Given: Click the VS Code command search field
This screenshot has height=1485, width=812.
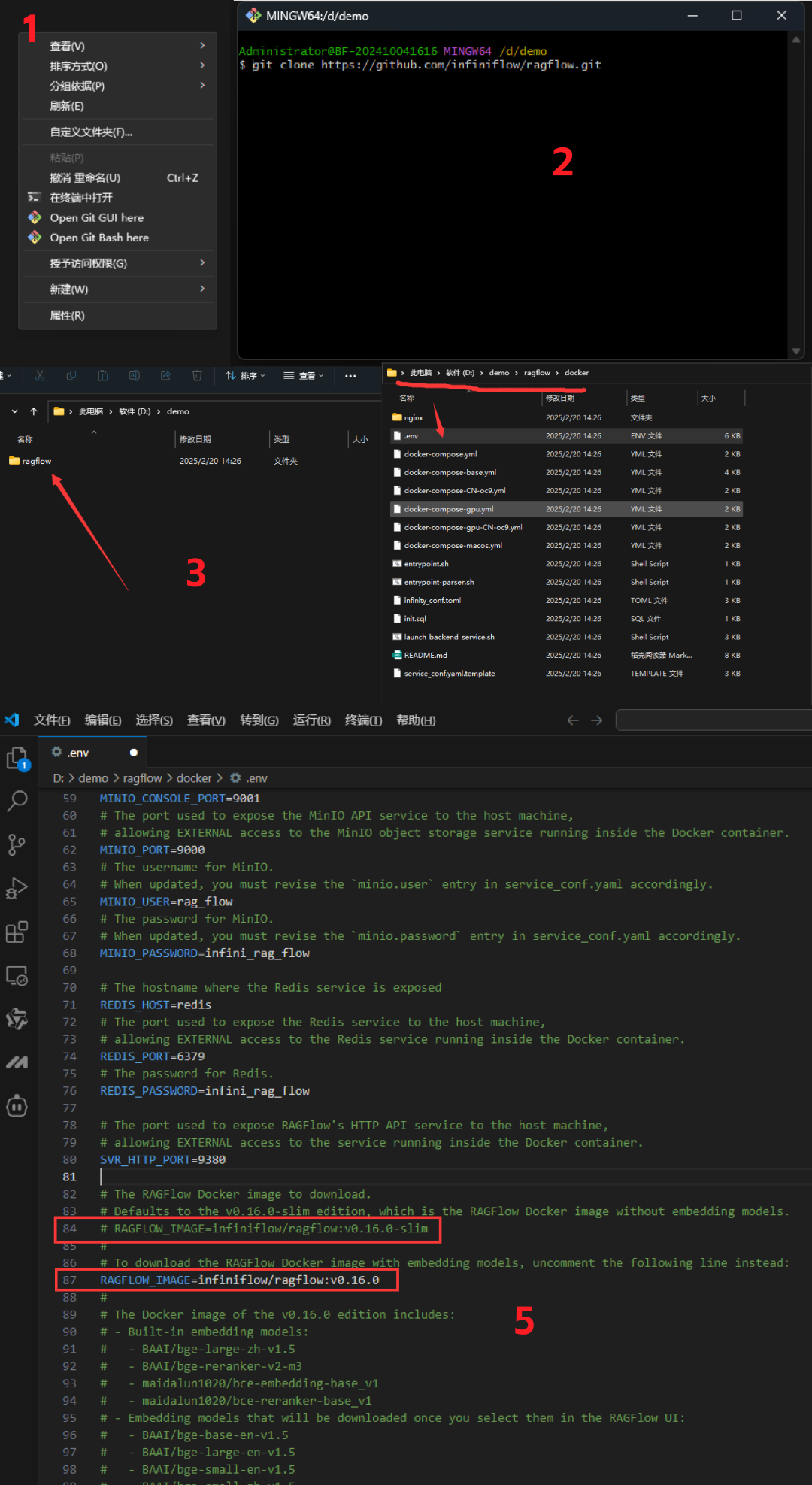Looking at the screenshot, I should point(714,720).
